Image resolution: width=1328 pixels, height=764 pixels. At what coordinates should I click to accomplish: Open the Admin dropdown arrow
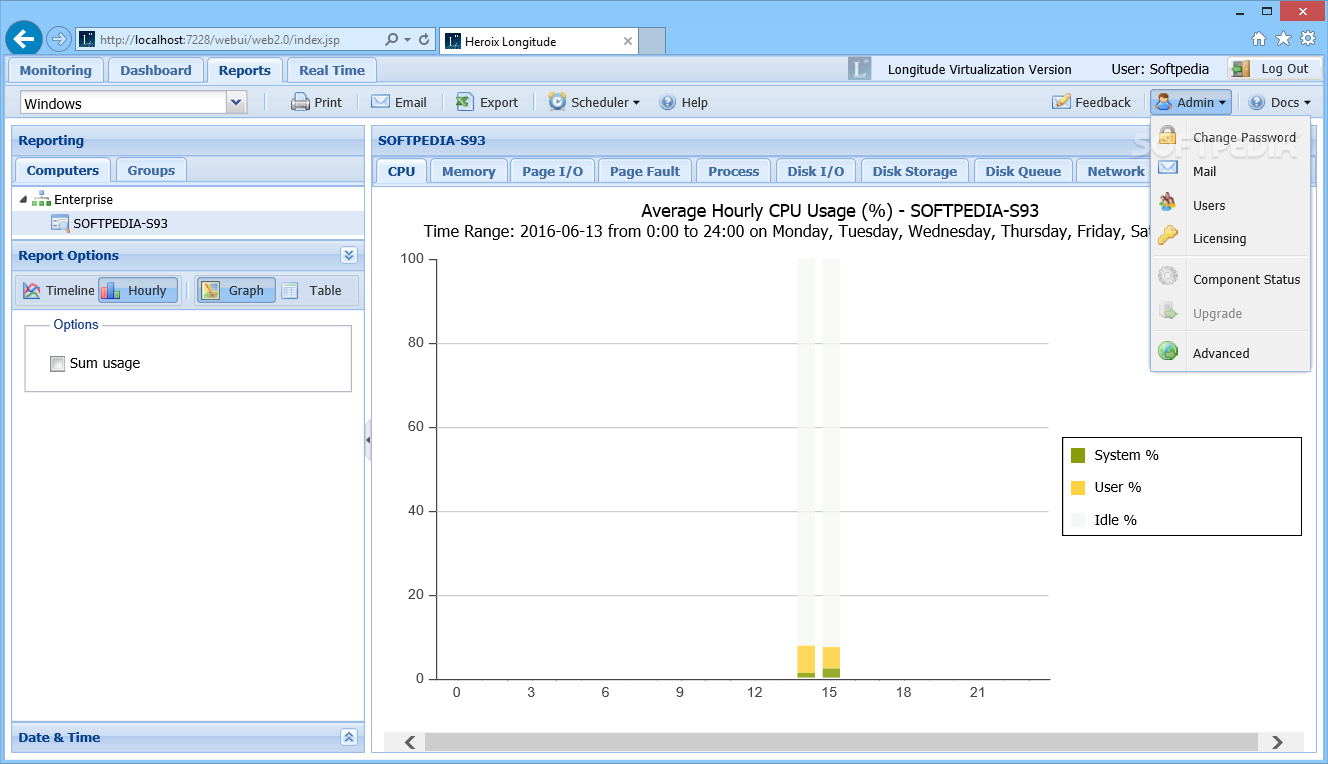1222,103
